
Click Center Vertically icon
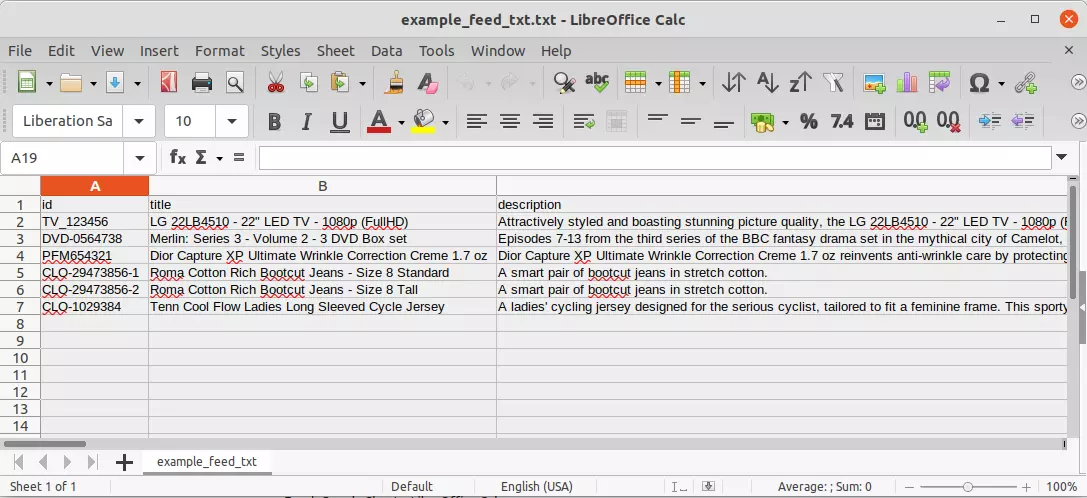pyautogui.click(x=690, y=121)
